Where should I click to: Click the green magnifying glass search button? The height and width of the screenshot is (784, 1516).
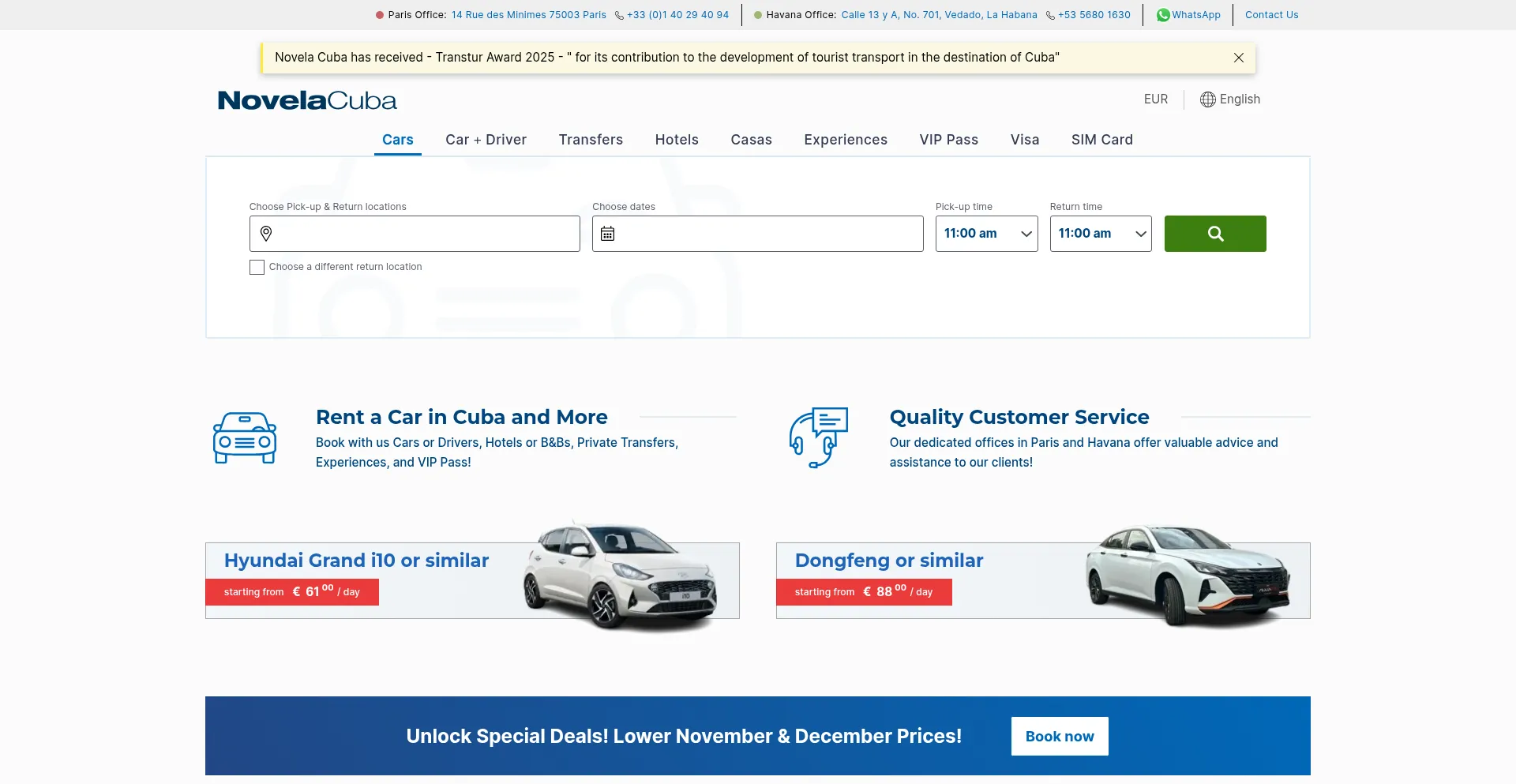[x=1214, y=234]
